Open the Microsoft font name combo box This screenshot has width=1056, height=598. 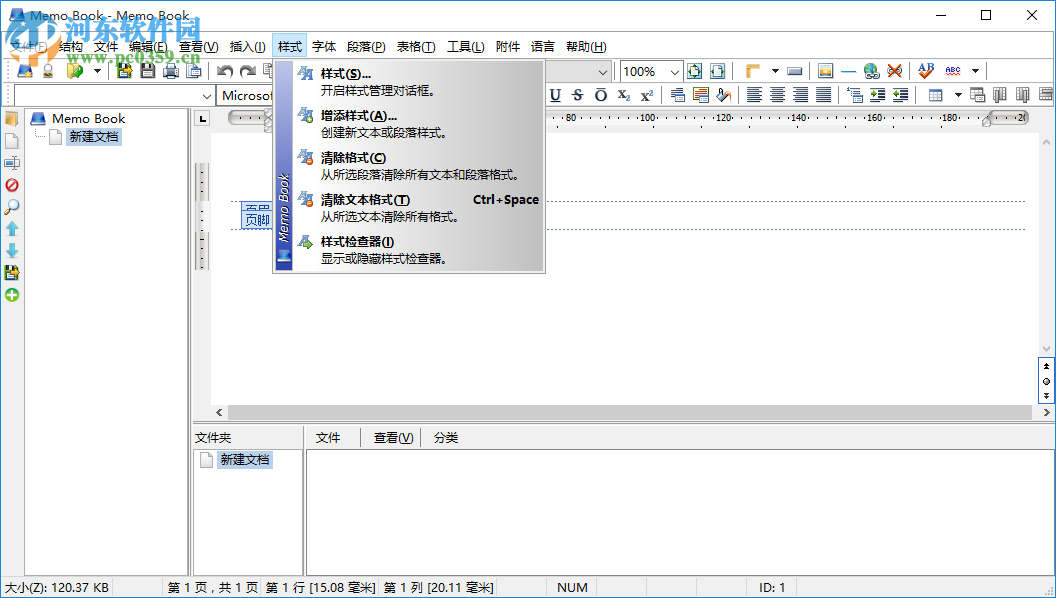(245, 96)
